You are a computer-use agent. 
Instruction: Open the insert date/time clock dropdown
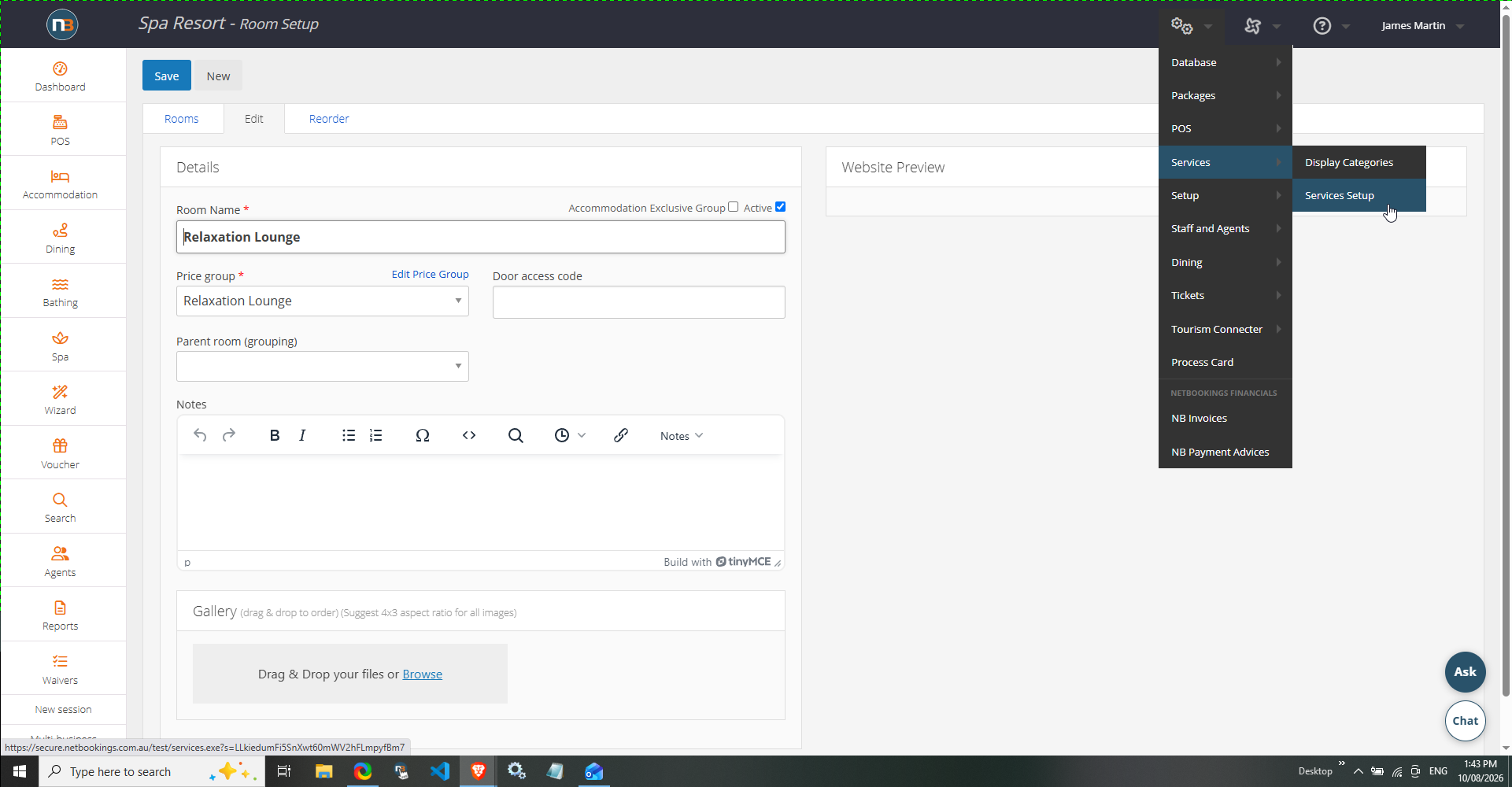(570, 435)
